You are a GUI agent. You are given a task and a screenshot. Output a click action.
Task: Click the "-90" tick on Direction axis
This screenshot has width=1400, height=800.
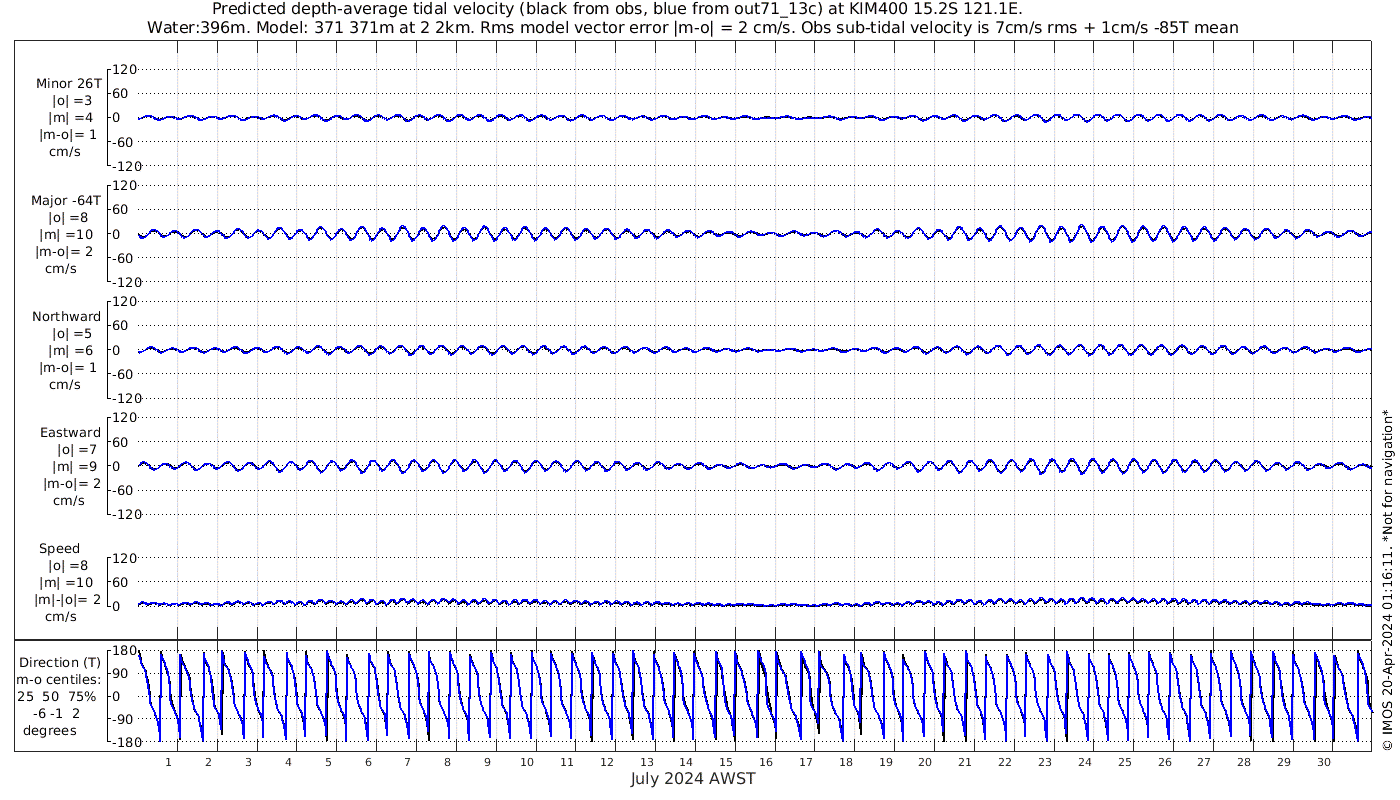coord(124,719)
